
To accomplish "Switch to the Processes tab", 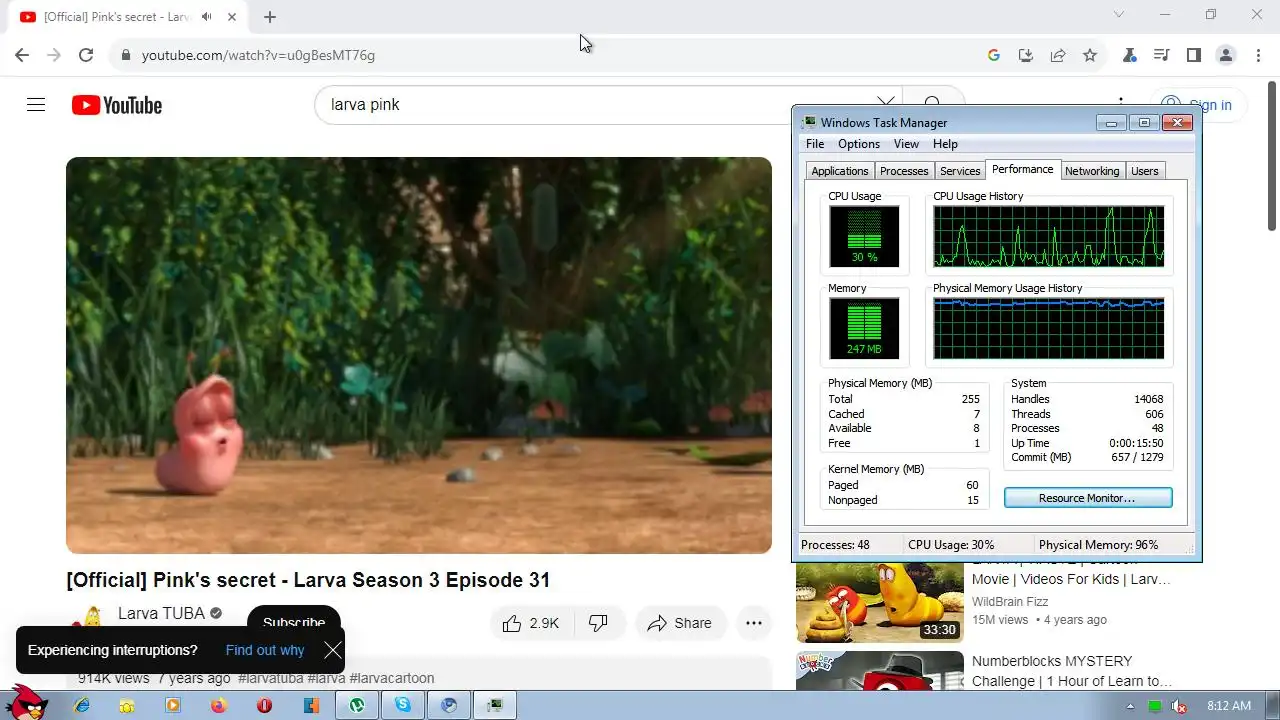I will click(904, 171).
